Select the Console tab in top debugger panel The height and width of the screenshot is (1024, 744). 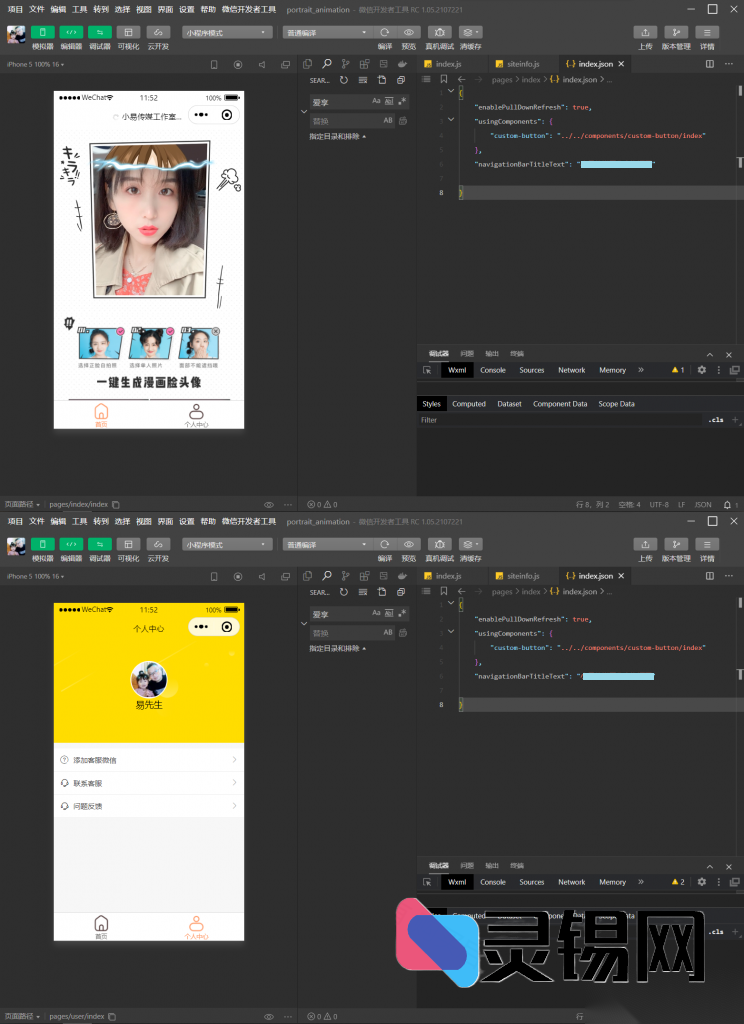click(x=493, y=370)
